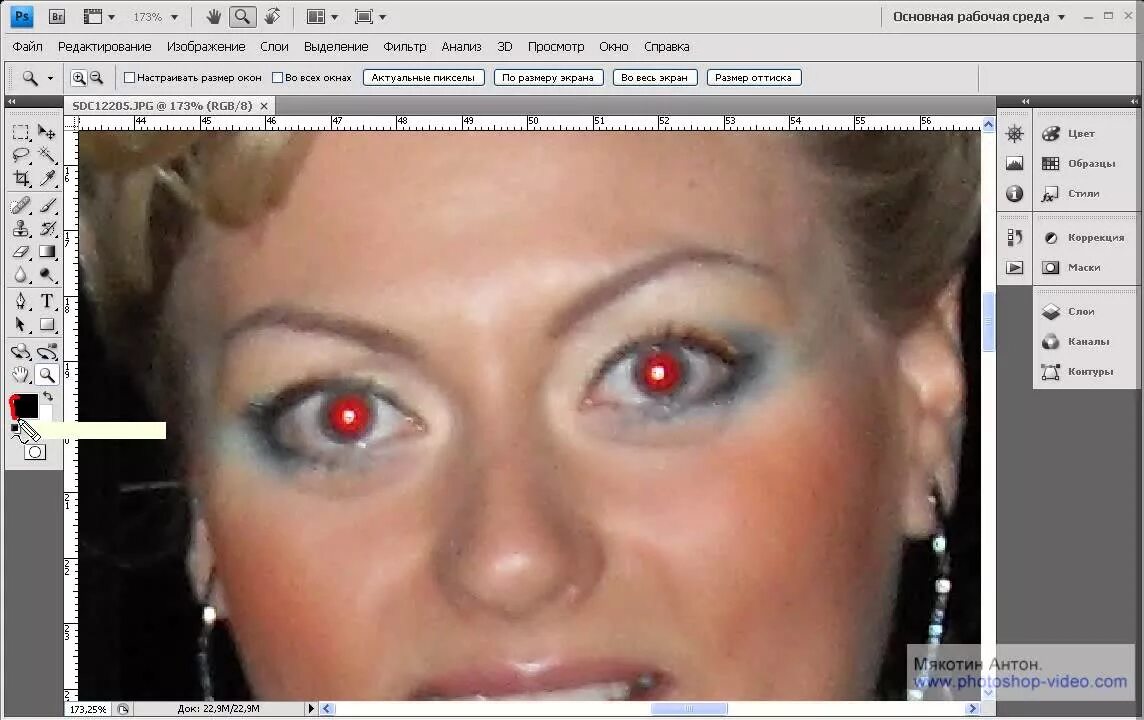1144x720 pixels.
Task: Select the Type tool
Action: click(47, 301)
